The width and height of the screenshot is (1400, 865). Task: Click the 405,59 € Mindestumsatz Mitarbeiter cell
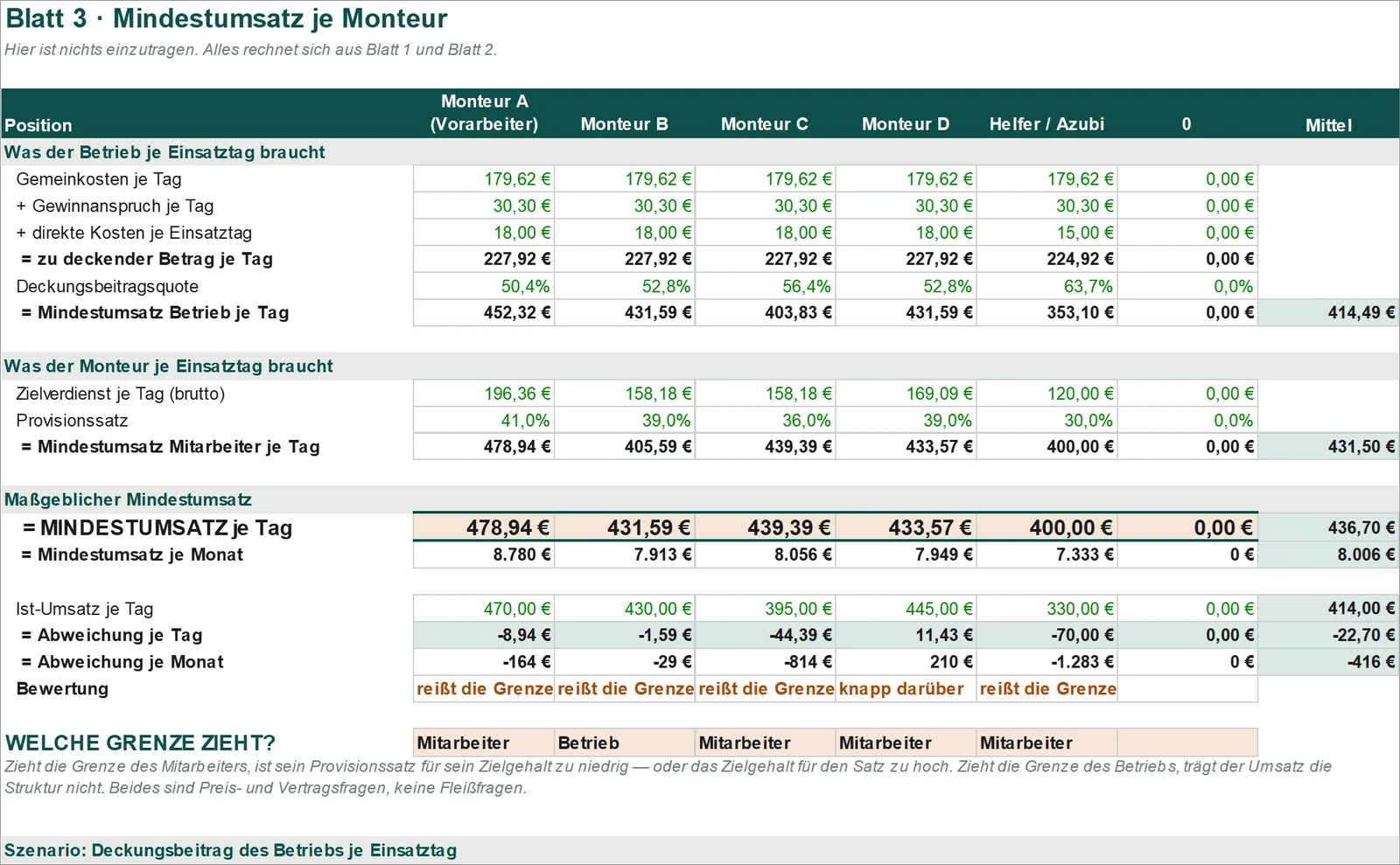[625, 447]
